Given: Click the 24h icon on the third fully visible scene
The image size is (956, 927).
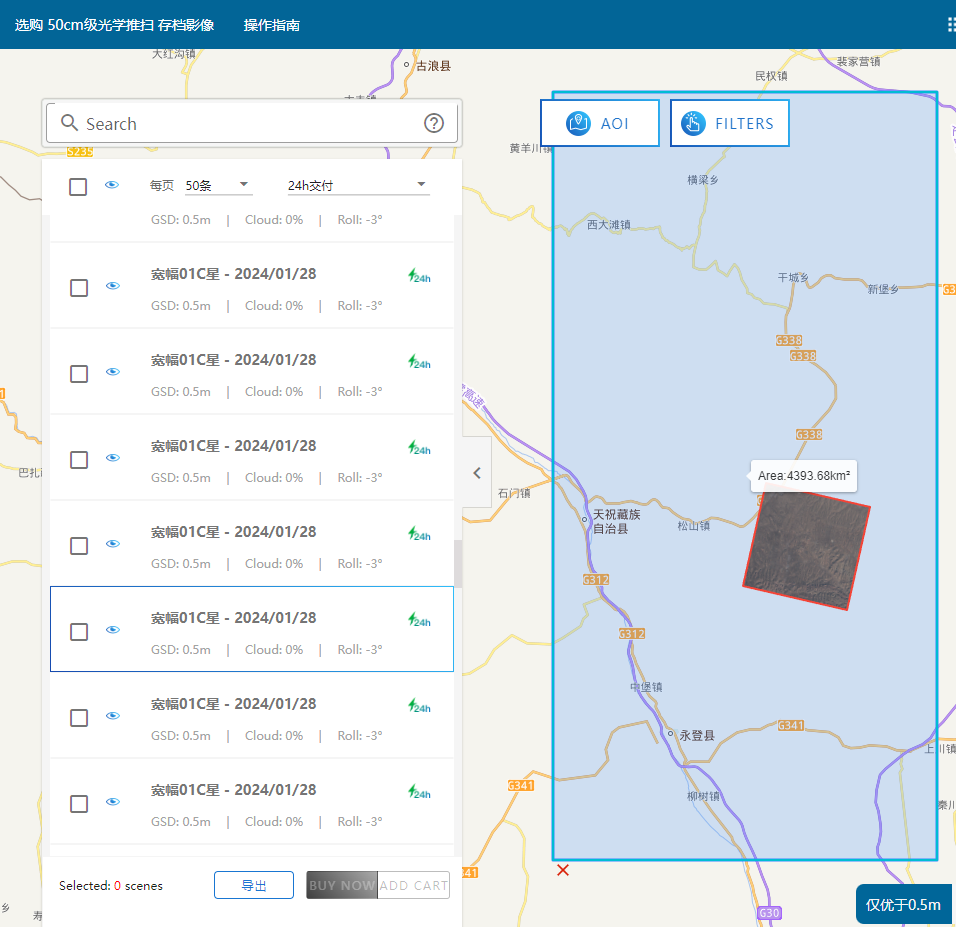Looking at the screenshot, I should (x=419, y=448).
